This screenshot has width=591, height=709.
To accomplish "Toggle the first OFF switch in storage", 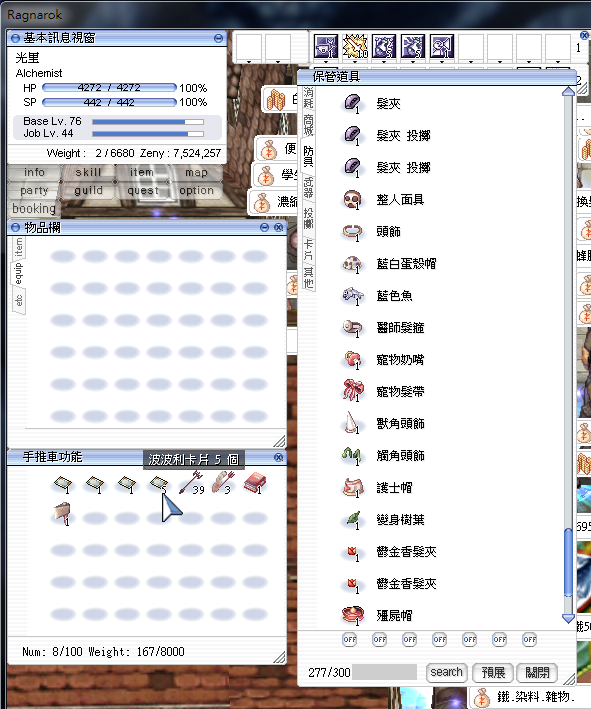I will coord(350,639).
